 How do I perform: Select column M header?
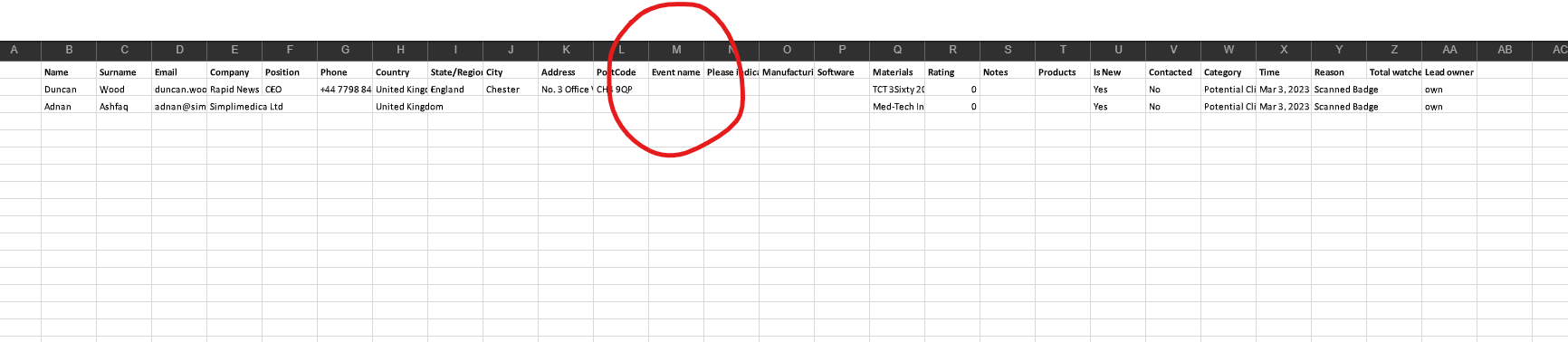click(676, 50)
